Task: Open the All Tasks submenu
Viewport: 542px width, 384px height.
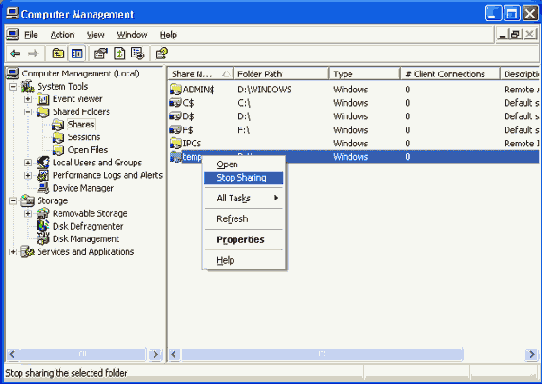Action: (244, 198)
